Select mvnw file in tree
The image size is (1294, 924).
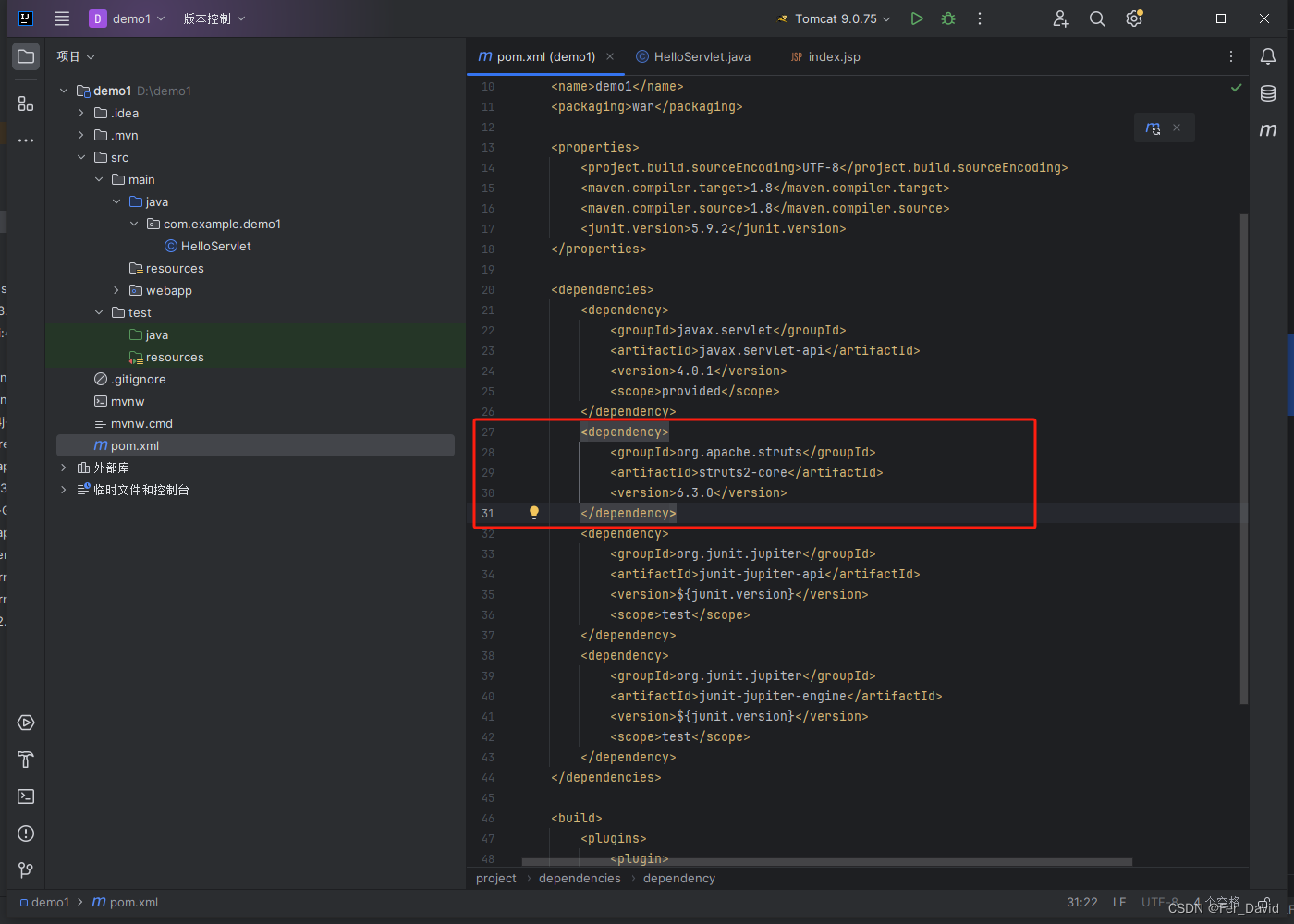(119, 401)
